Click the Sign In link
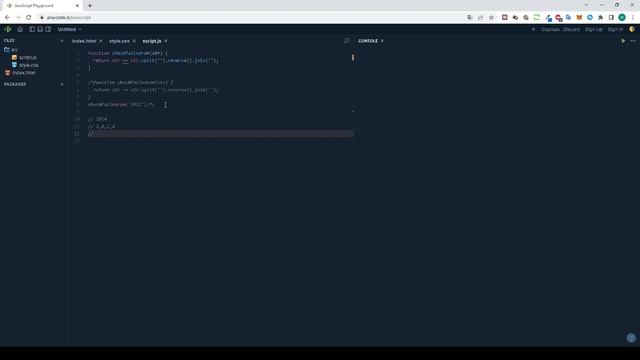Image resolution: width=640 pixels, height=360 pixels. pos(615,29)
